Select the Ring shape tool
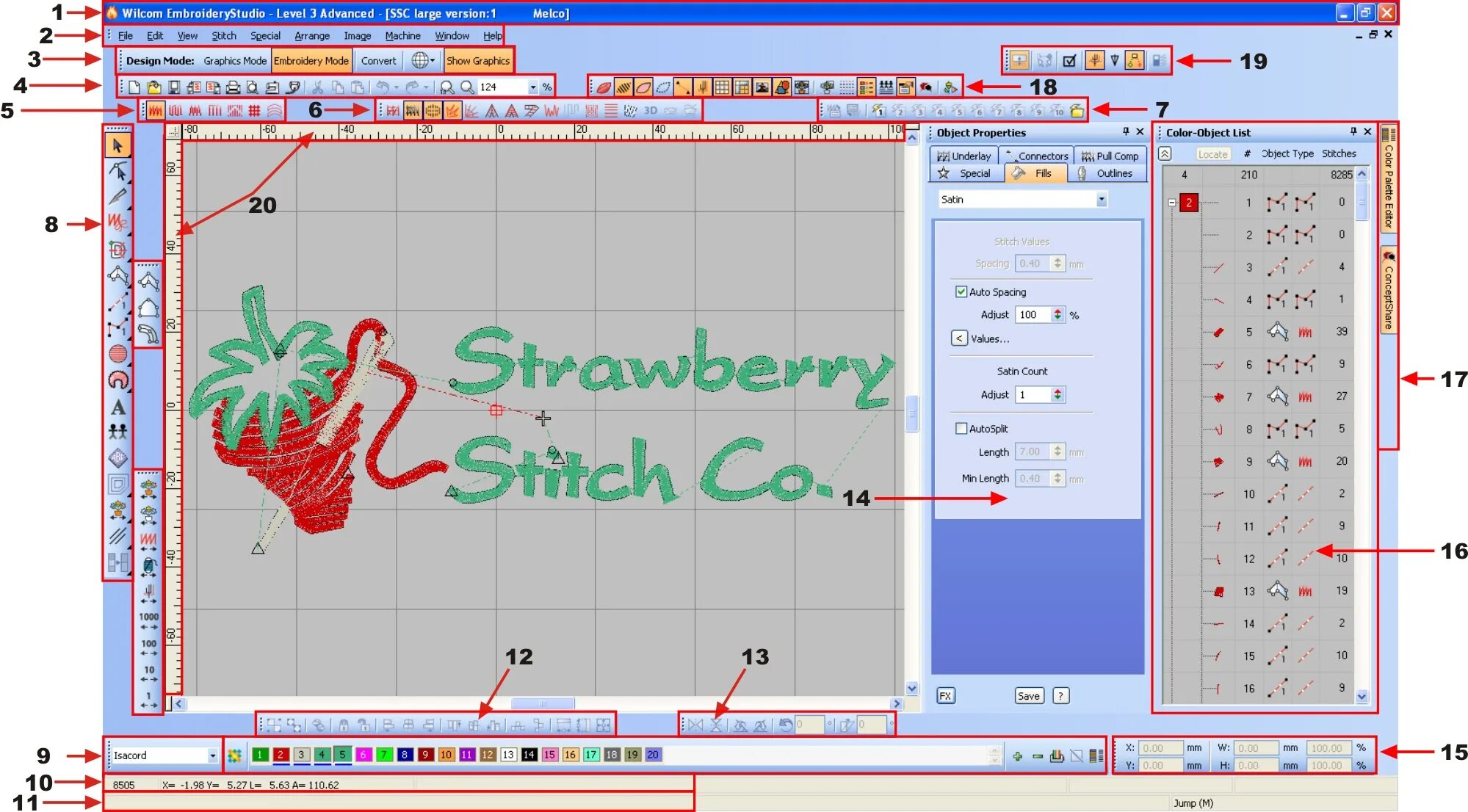 click(x=117, y=380)
